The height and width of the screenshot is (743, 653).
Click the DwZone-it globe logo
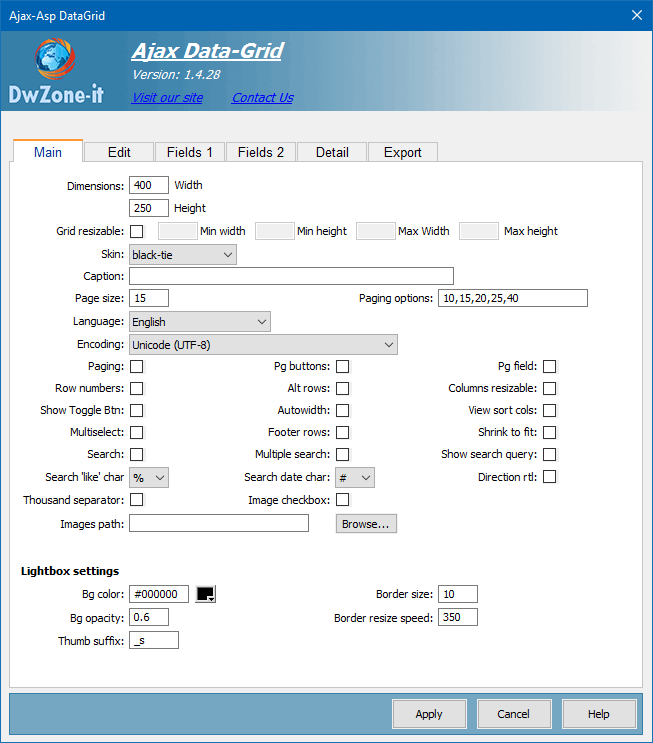click(x=54, y=59)
